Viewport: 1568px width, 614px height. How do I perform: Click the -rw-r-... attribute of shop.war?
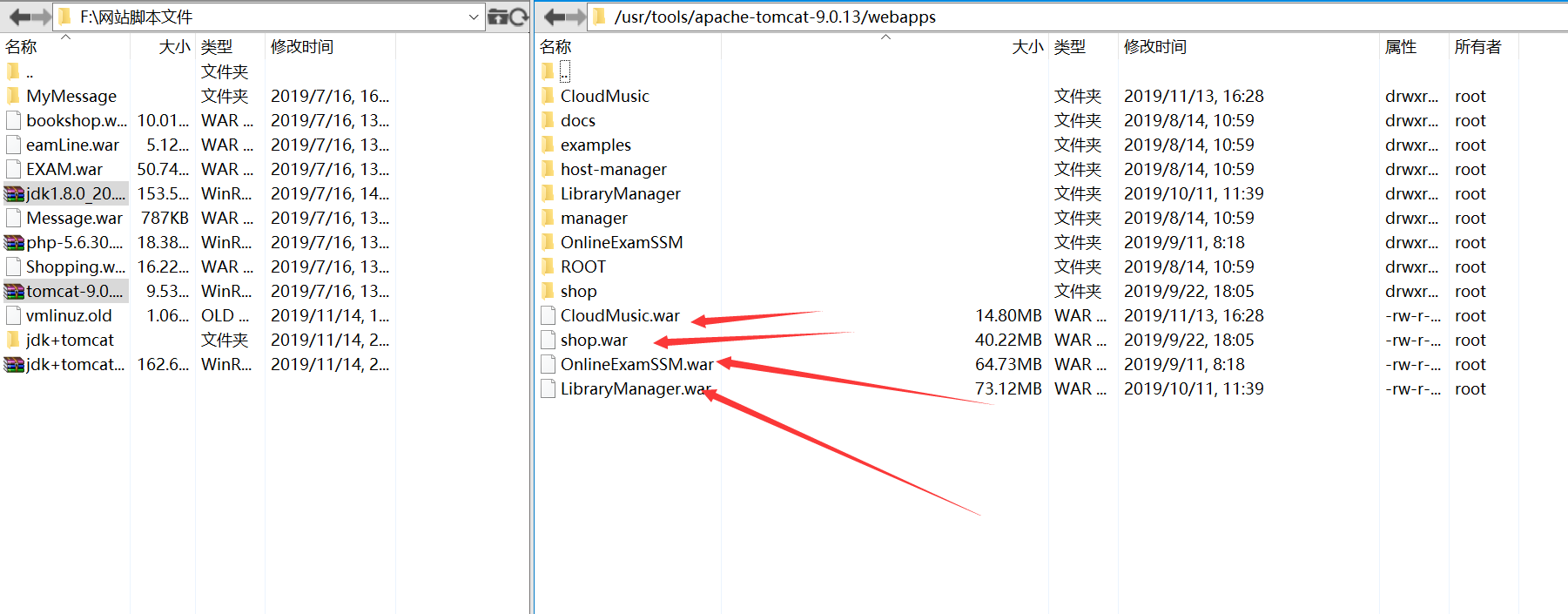1413,340
